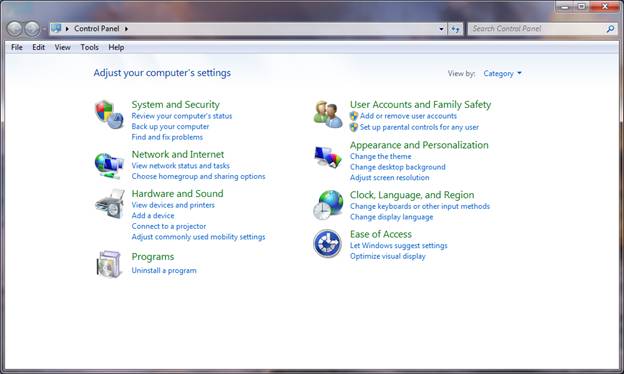Expand the arrow after Control Panel breadcrumb
The width and height of the screenshot is (624, 374).
[127, 29]
